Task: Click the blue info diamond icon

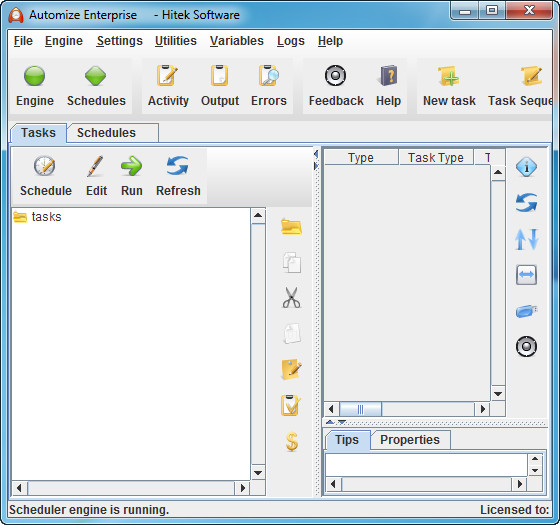Action: click(526, 167)
